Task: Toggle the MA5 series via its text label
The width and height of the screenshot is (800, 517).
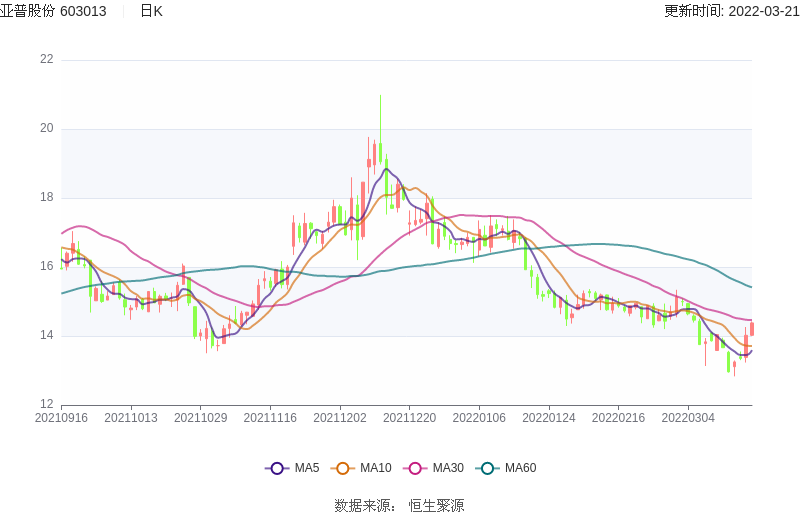Action: click(307, 468)
